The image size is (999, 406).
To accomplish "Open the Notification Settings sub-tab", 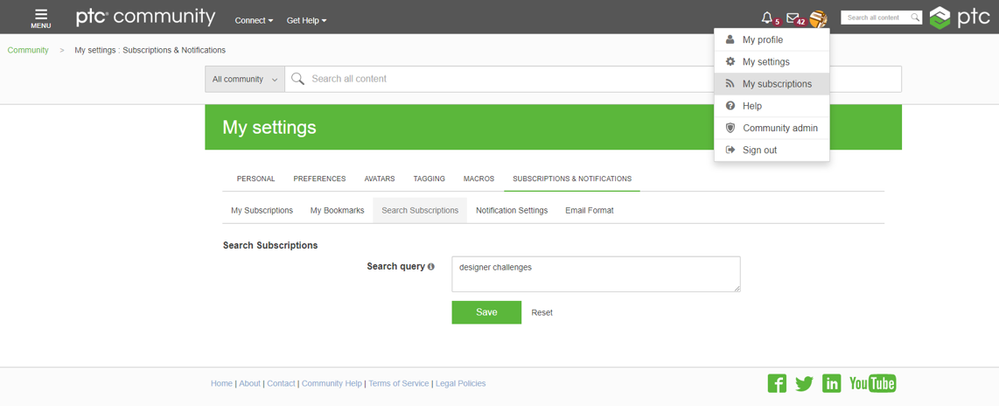I will coord(511,210).
